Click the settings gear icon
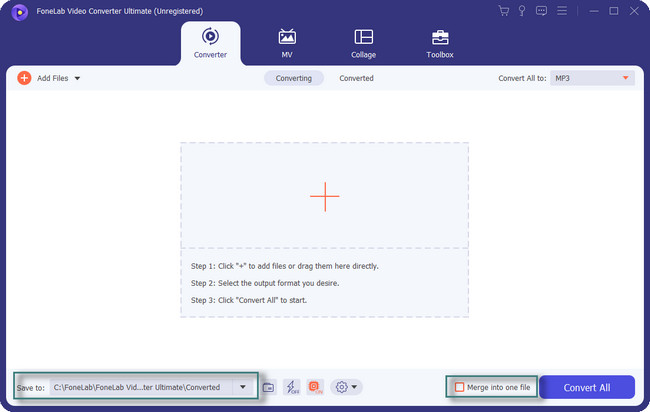The width and height of the screenshot is (650, 412). point(341,387)
